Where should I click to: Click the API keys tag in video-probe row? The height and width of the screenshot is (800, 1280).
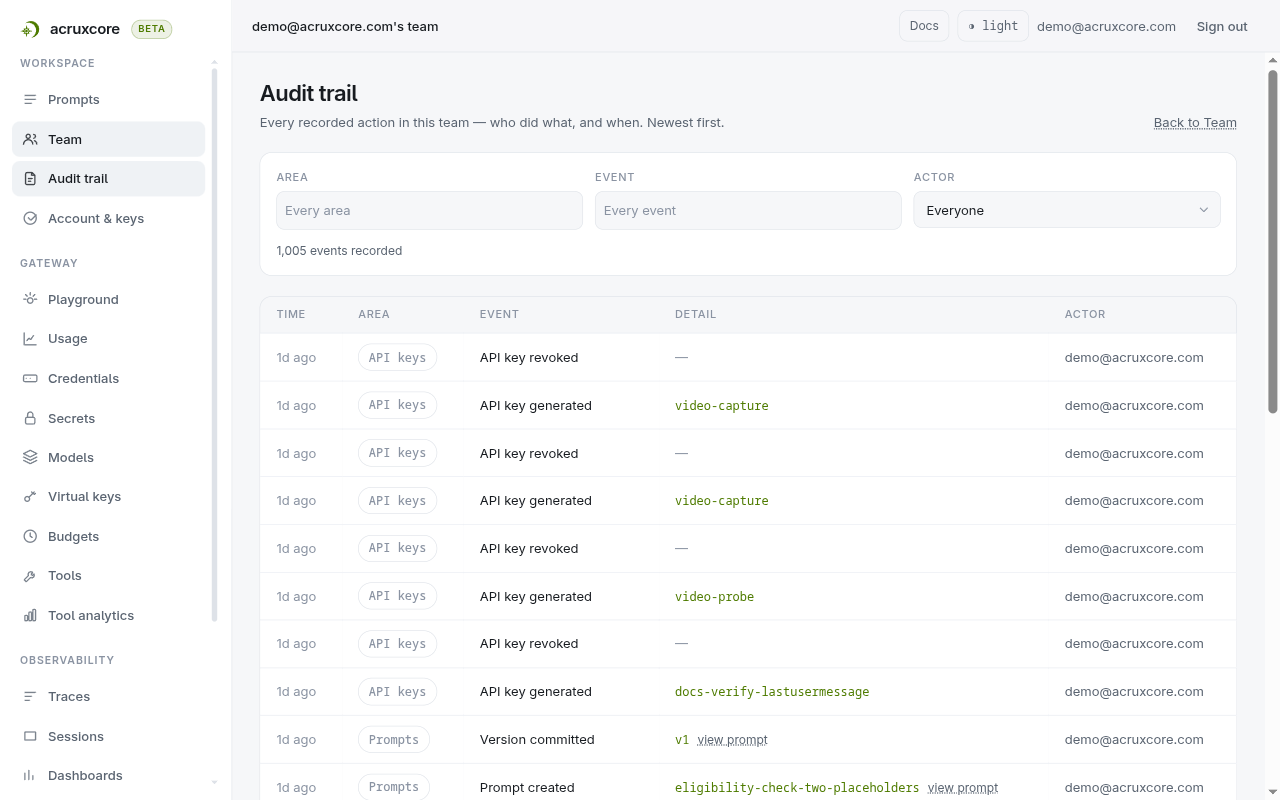(397, 596)
